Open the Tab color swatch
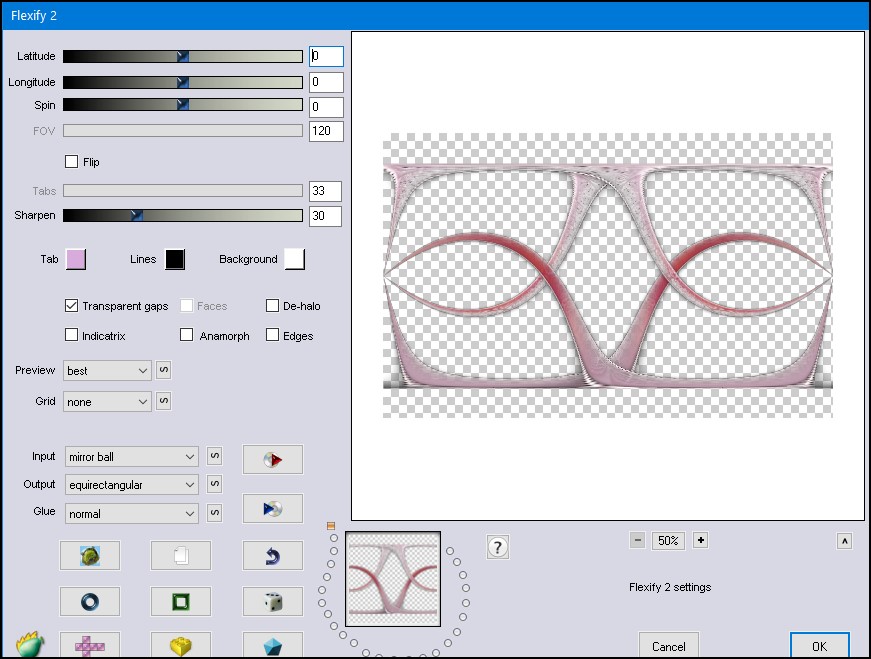 pyautogui.click(x=76, y=259)
